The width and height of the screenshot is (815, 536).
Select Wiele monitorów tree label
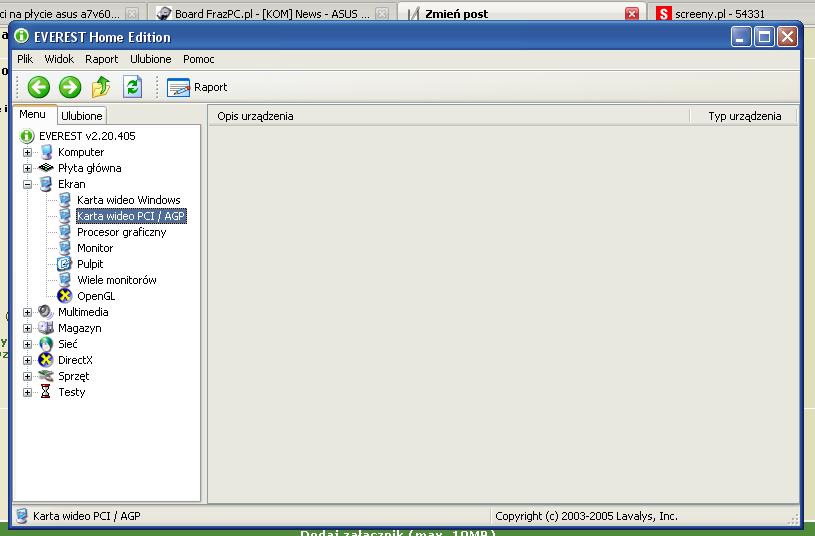116,280
